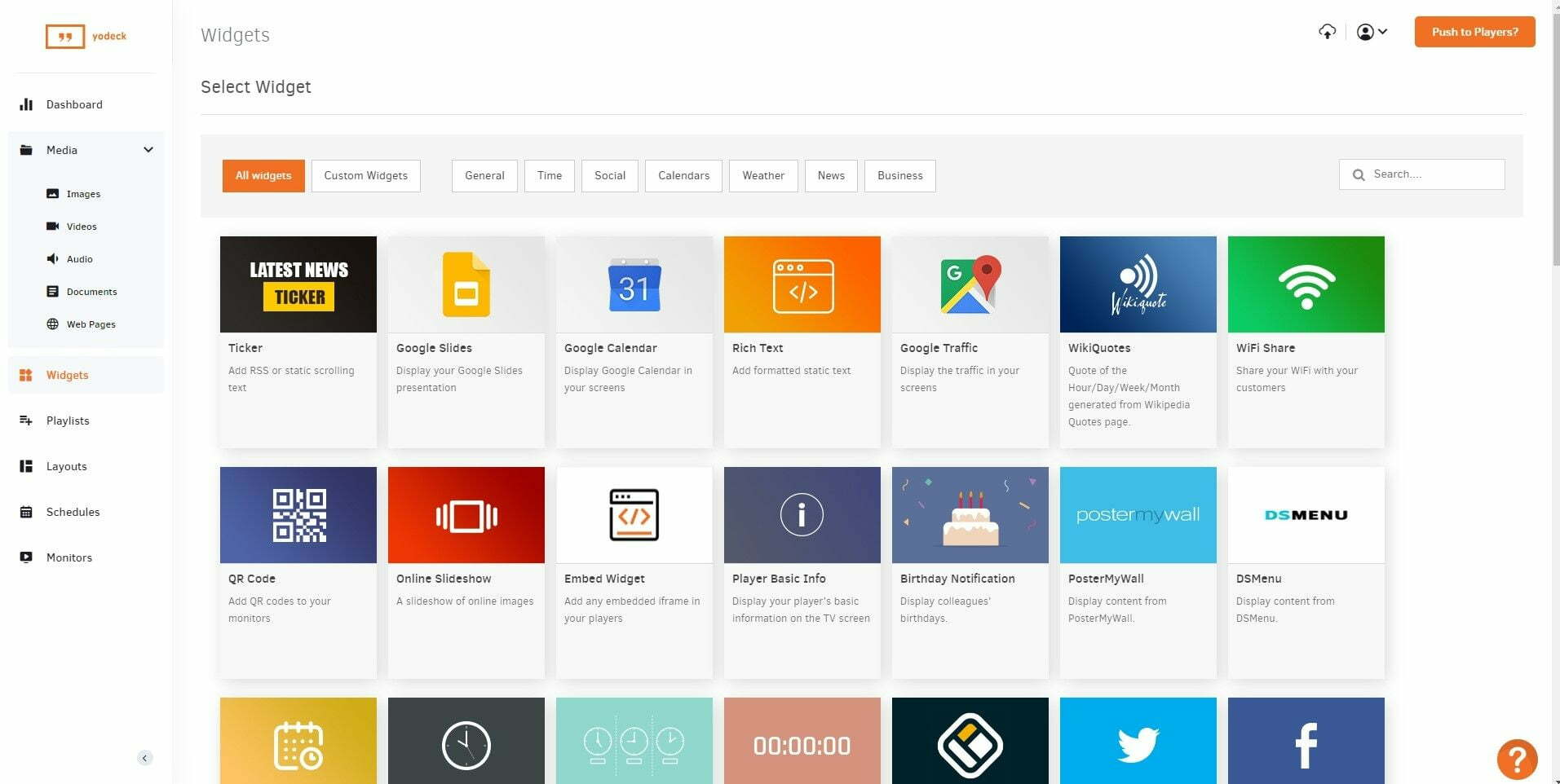
Task: Click the Google Slides widget title
Action: [434, 348]
